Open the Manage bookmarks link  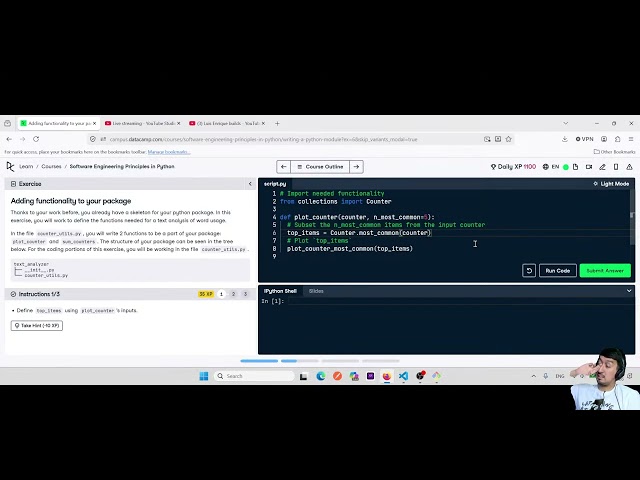169,152
